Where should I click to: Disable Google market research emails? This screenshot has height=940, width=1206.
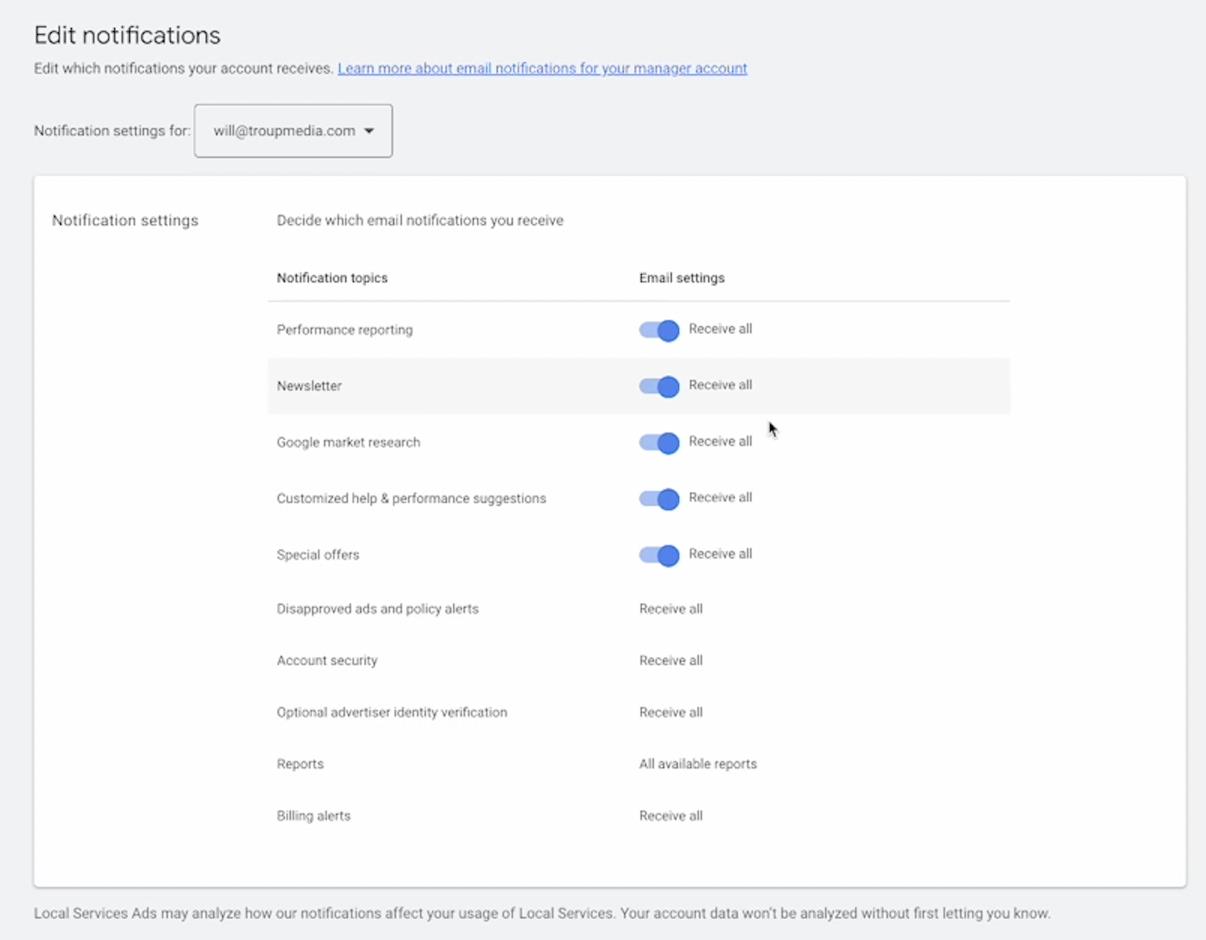659,442
